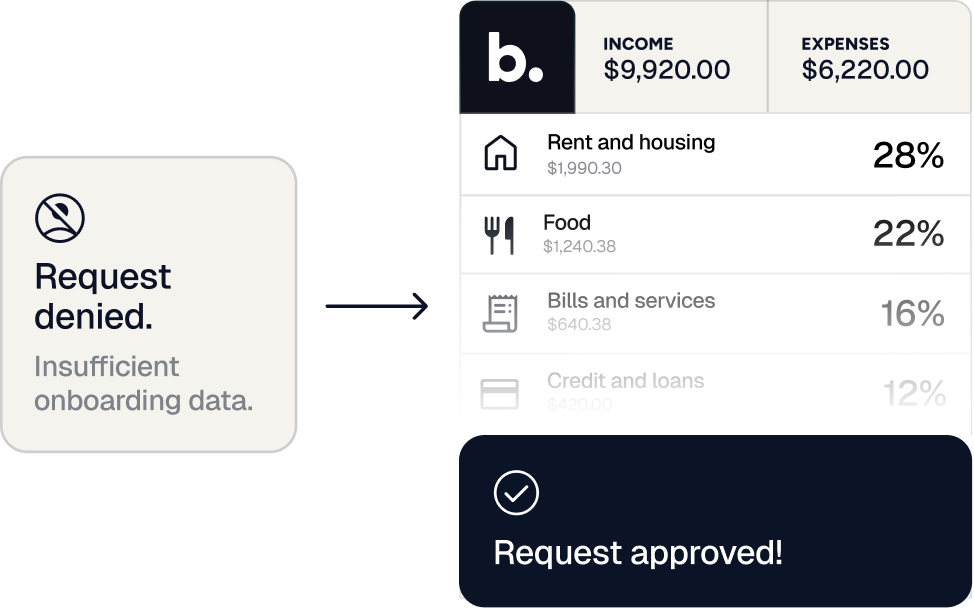Click the Request approved! banner text

pyautogui.click(x=638, y=552)
